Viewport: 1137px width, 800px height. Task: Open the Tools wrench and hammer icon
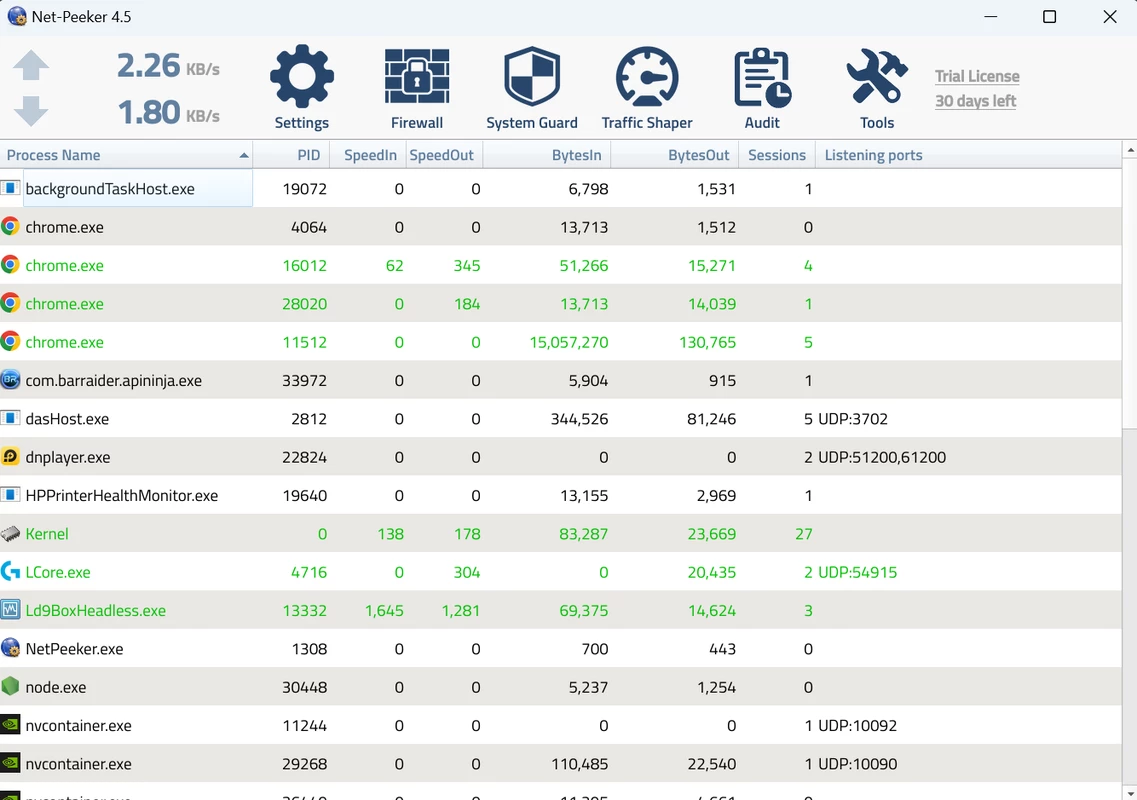pyautogui.click(x=877, y=76)
